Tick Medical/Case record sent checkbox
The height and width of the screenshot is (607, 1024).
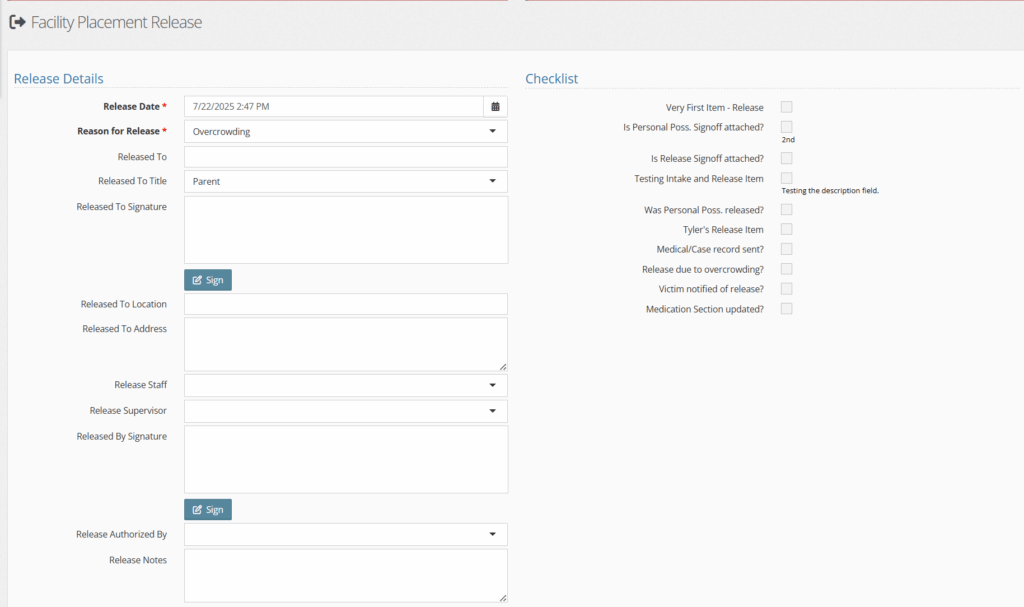coord(786,249)
